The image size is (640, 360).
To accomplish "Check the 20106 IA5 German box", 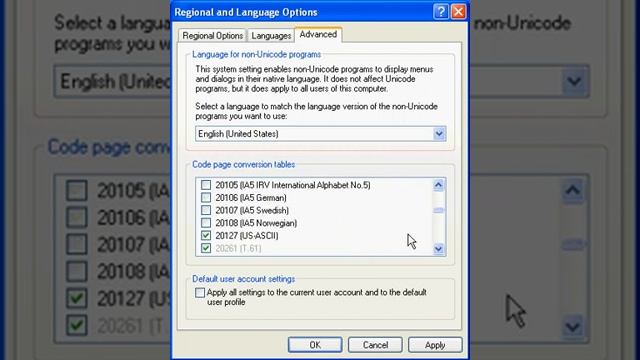I will point(206,198).
